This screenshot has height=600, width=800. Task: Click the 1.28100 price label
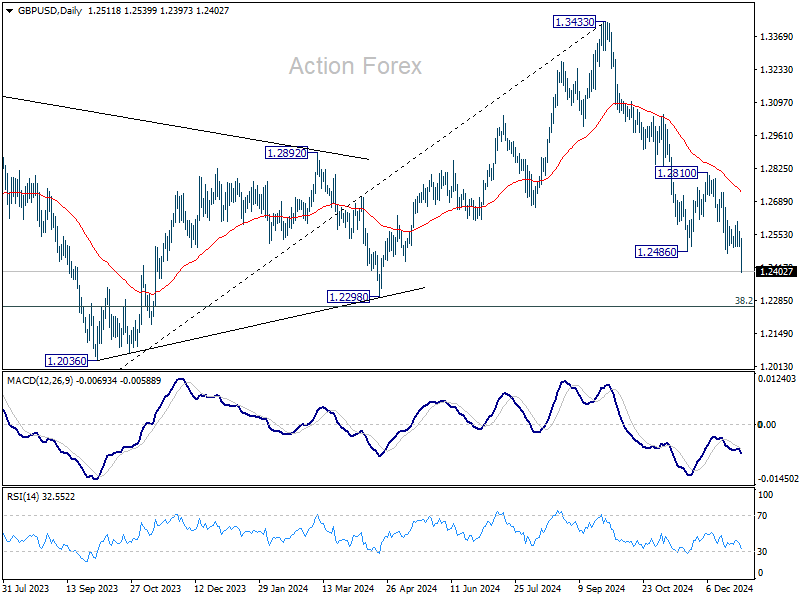point(676,173)
